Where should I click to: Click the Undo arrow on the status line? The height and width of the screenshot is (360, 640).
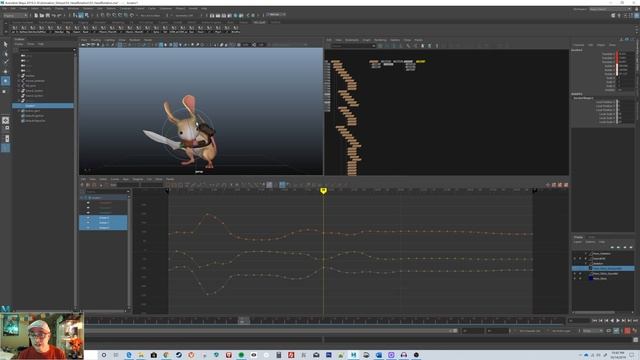coord(54,16)
